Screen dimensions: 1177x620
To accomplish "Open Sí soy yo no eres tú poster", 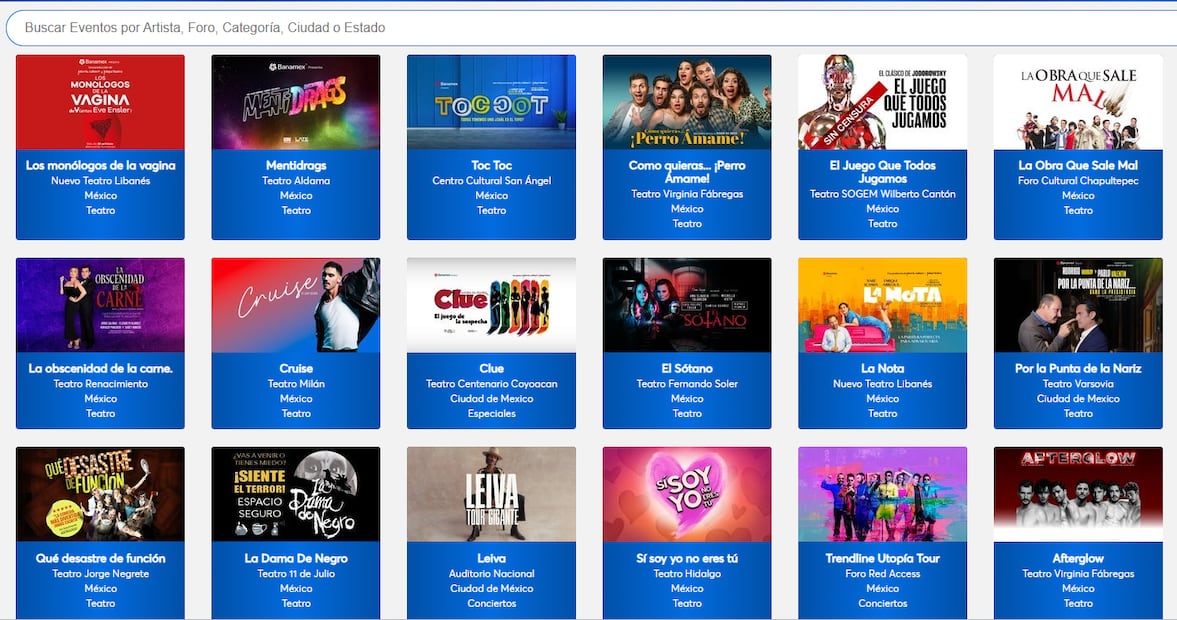I will 687,494.
